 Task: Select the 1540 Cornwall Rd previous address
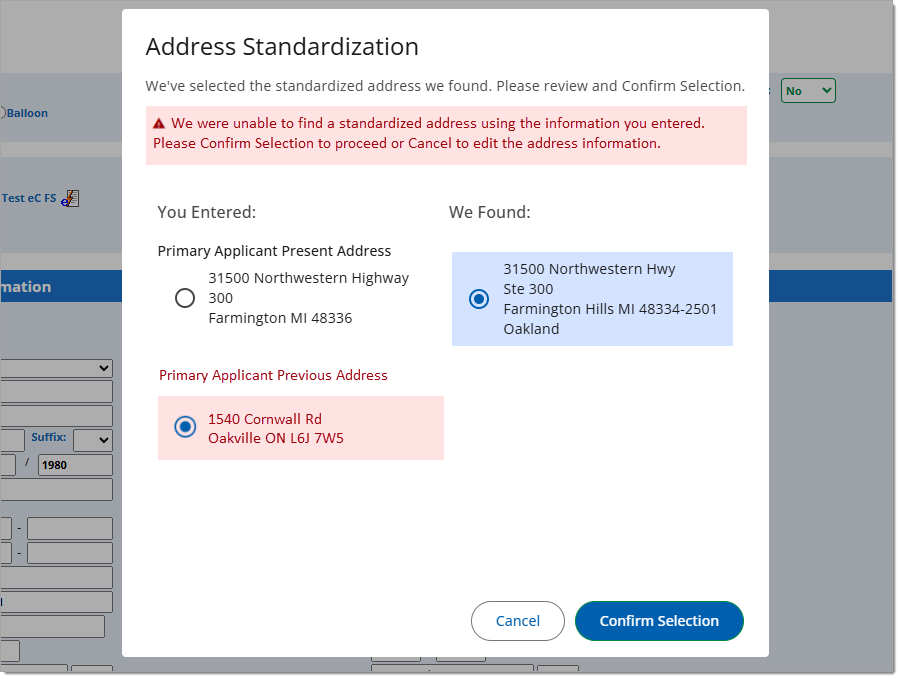pyautogui.click(x=185, y=427)
